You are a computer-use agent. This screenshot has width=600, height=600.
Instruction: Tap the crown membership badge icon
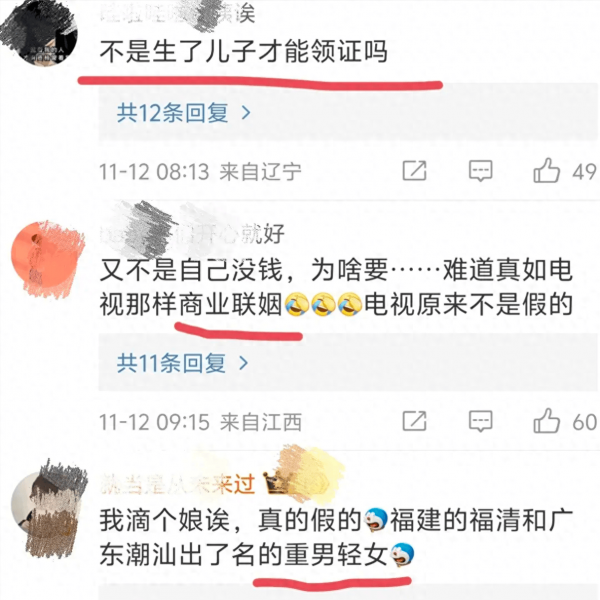[x=274, y=483]
